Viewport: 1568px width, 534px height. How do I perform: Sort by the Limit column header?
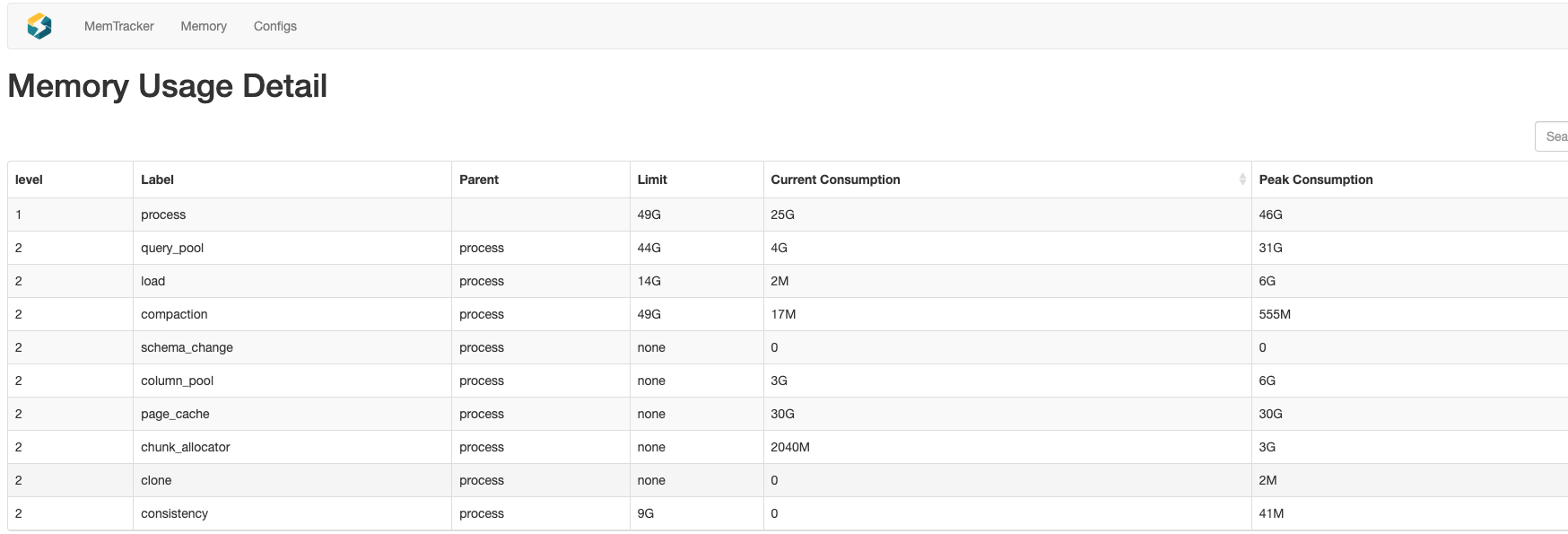tap(652, 179)
